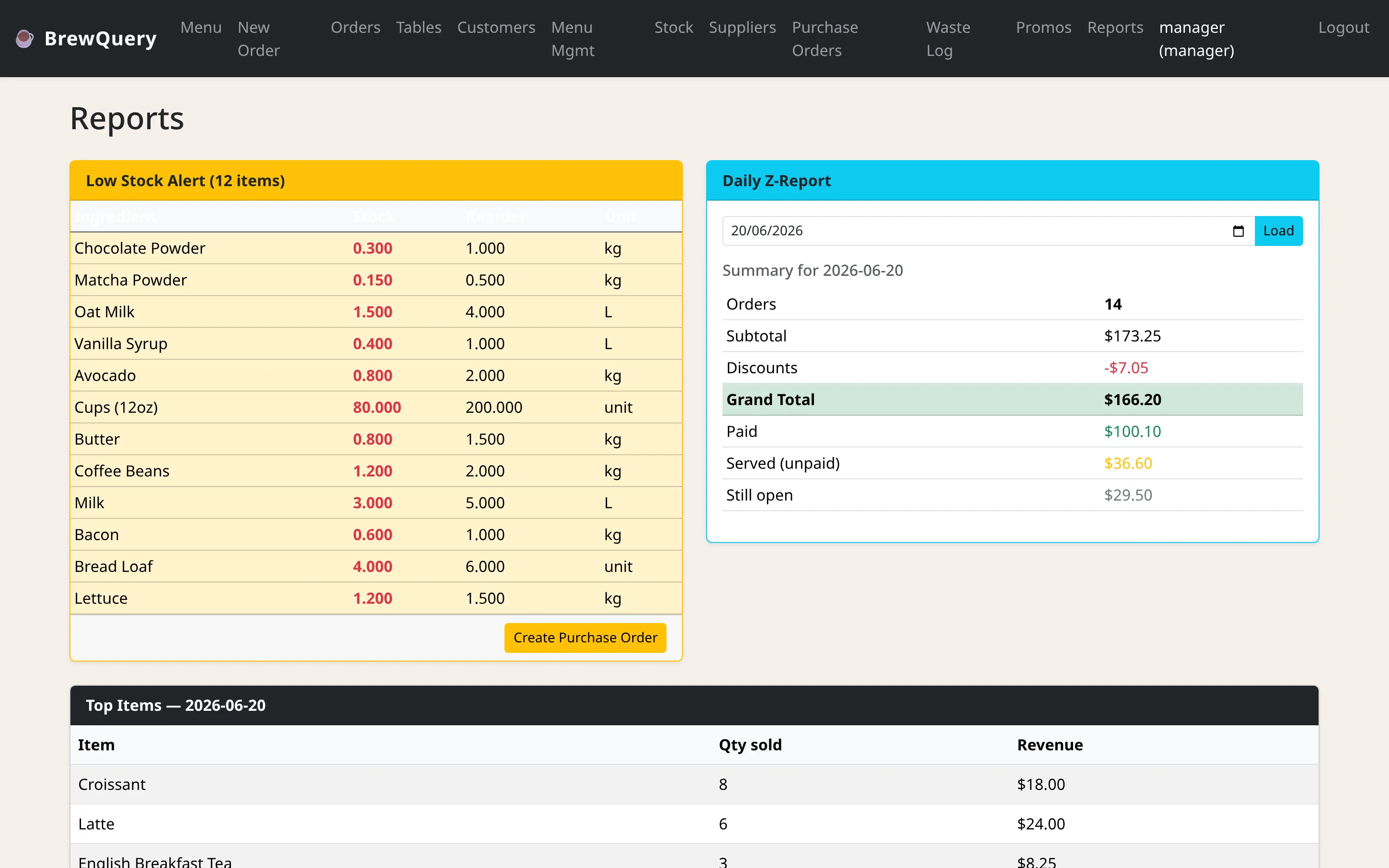Click the Avocado ingredient name
Screen dimensions: 1389x868
[x=105, y=376]
